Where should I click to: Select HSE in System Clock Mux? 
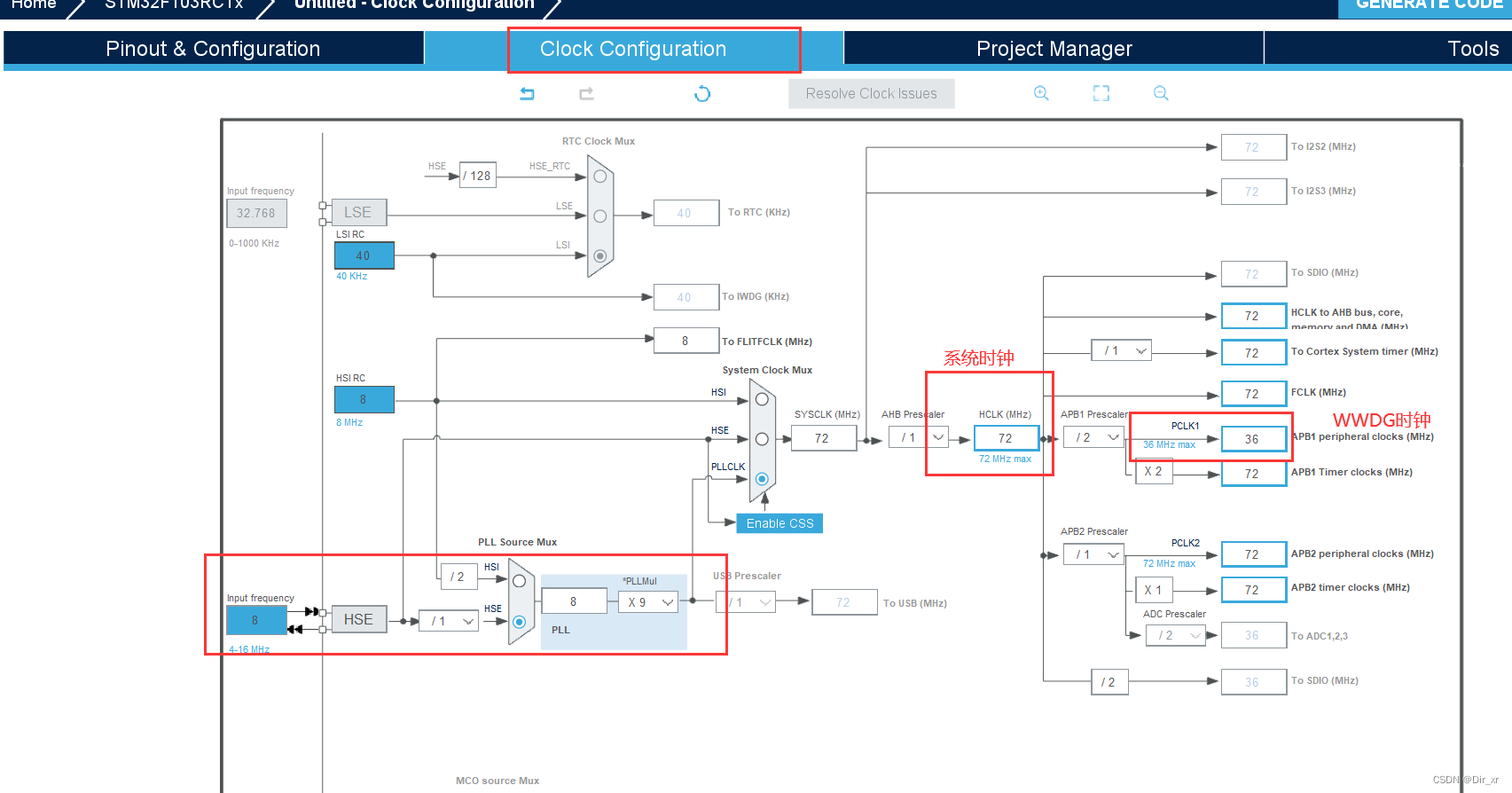point(762,439)
